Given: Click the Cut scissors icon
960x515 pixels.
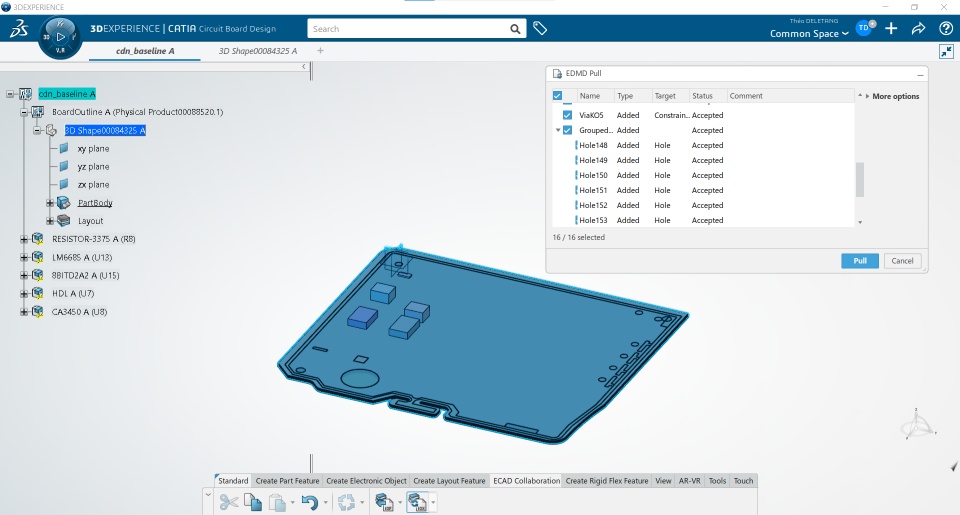Looking at the screenshot, I should point(229,503).
